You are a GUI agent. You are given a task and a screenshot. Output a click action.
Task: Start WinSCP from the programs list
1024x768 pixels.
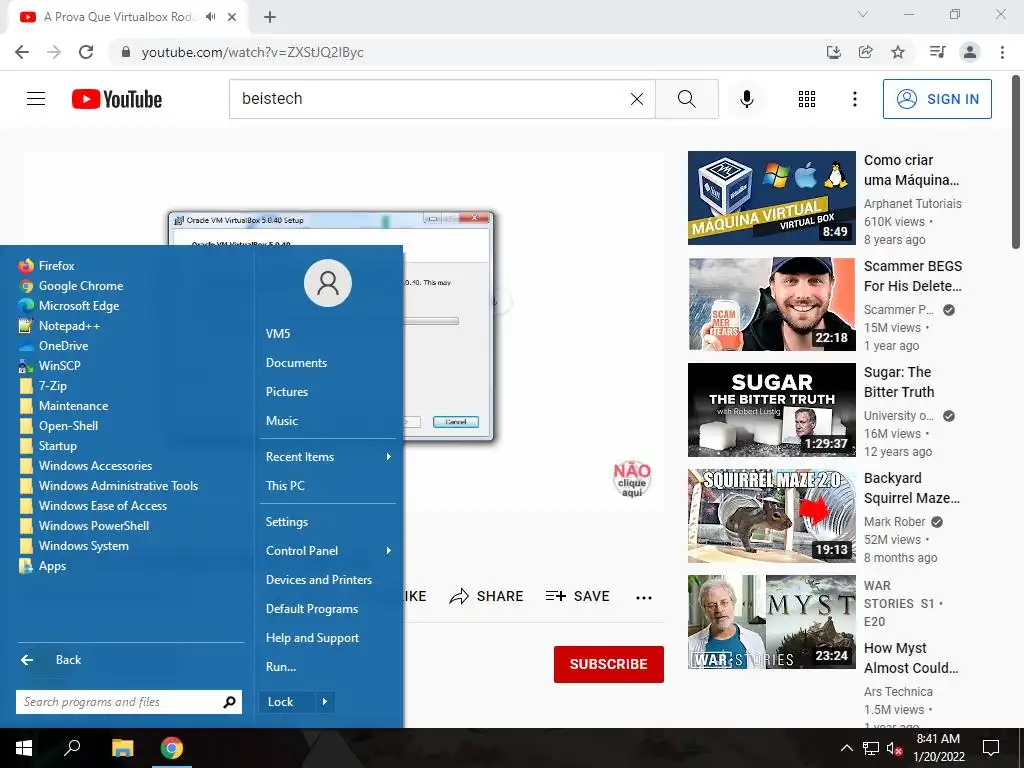click(50, 366)
